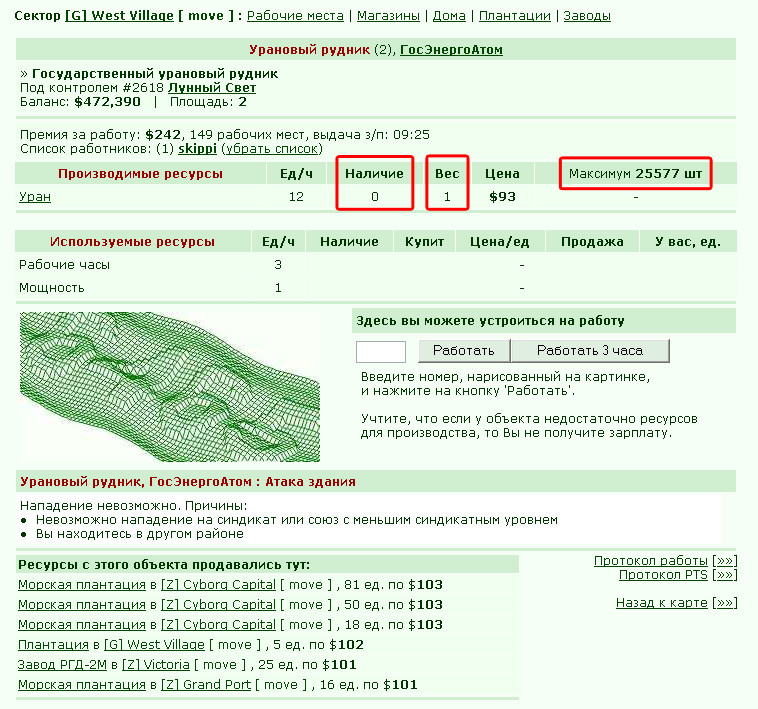The height and width of the screenshot is (709, 758).
Task: Open Cyborg Capital link in the 18 ед. row
Action: click(218, 624)
